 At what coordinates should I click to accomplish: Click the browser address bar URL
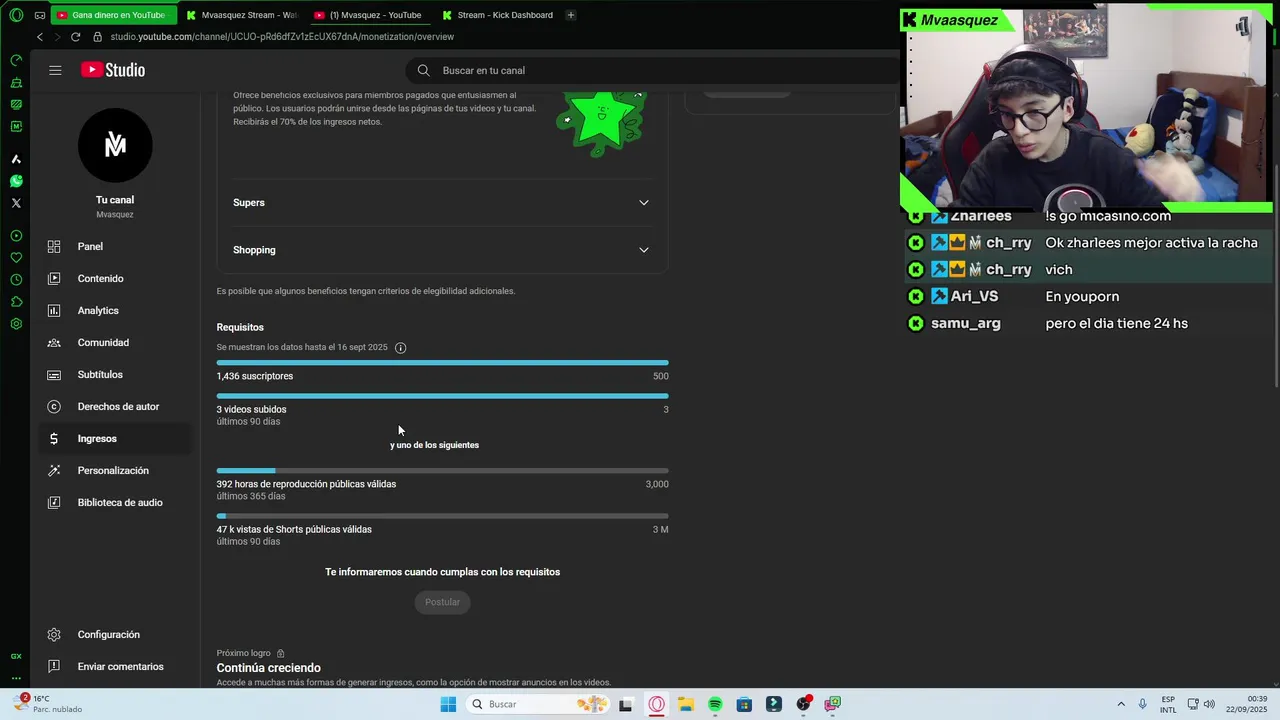coord(282,37)
